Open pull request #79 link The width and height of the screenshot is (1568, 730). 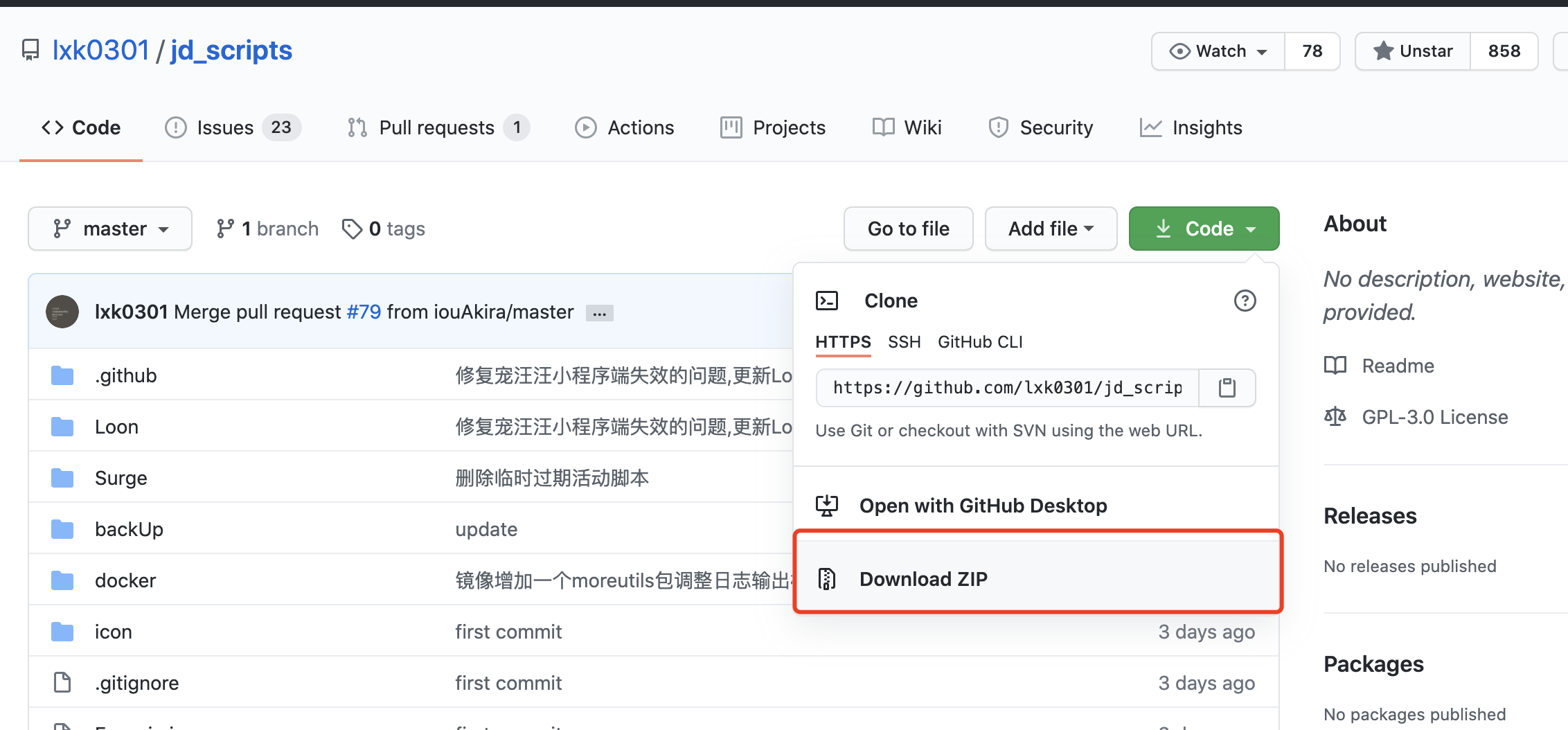pyautogui.click(x=364, y=312)
